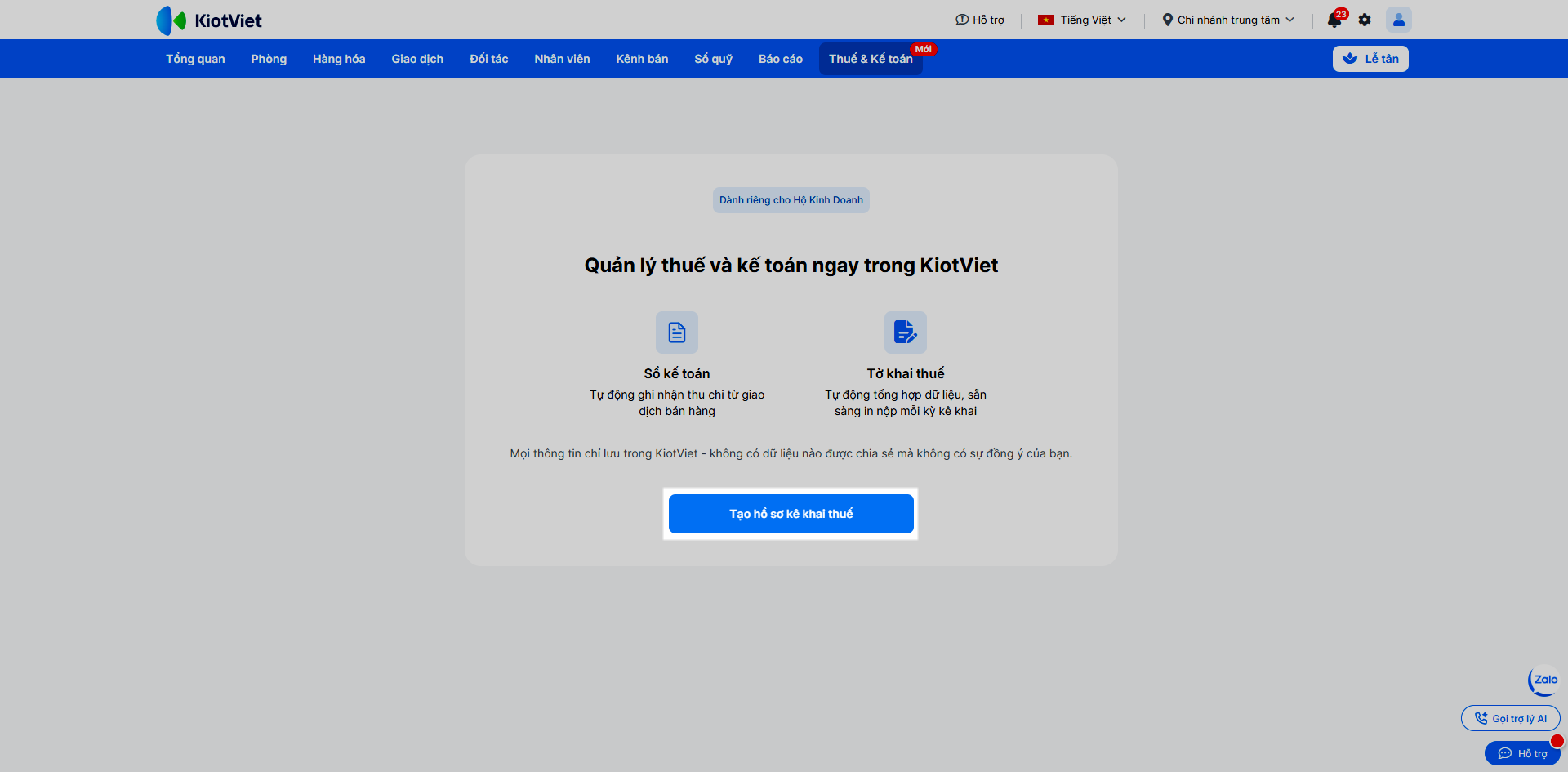The image size is (1568, 772).
Task: Click the Tờ khai thuế edit icon
Action: [906, 332]
